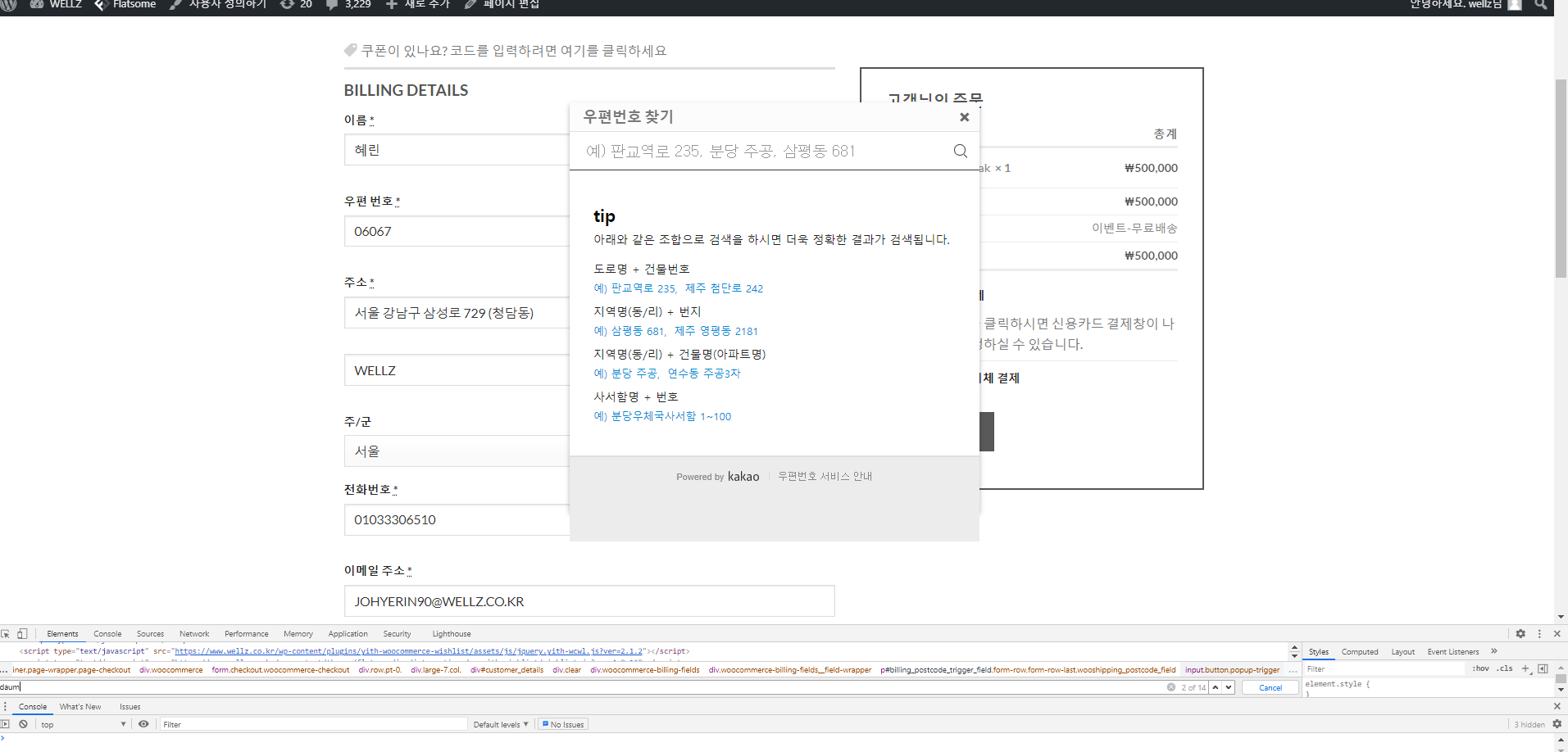
Task: Go to next search result arrow
Action: click(x=1229, y=687)
